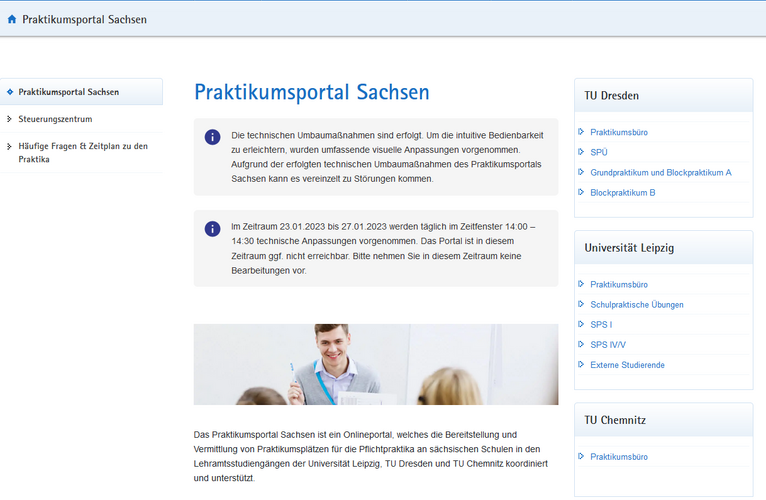Open TU Dresden Praktikumsbüro link
766x500 pixels.
click(619, 132)
